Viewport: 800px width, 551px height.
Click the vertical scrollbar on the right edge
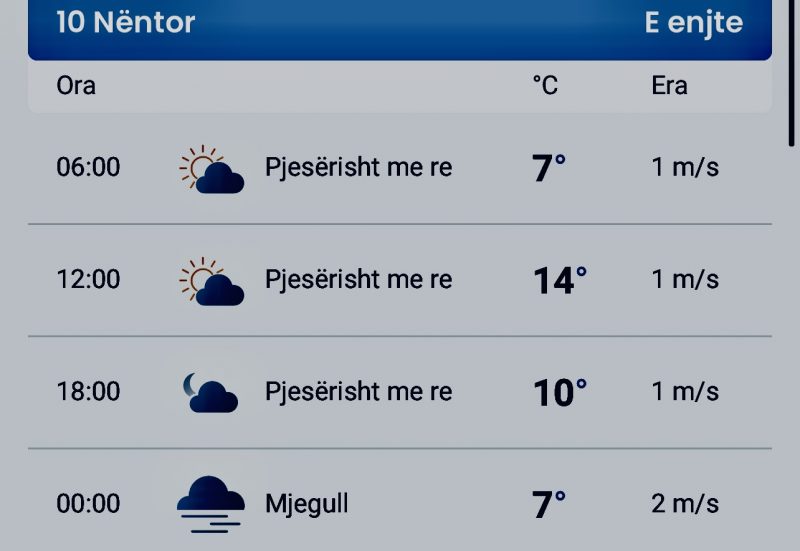pos(791,73)
